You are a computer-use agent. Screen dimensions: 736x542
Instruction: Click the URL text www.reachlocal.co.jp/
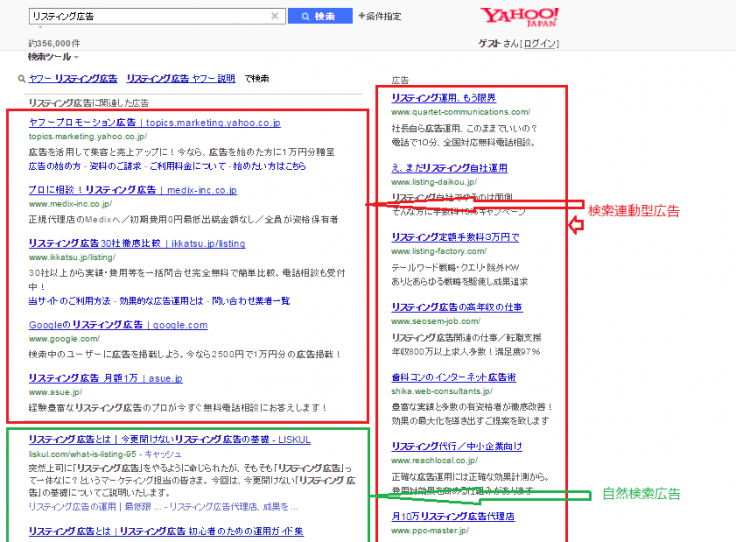pos(435,461)
